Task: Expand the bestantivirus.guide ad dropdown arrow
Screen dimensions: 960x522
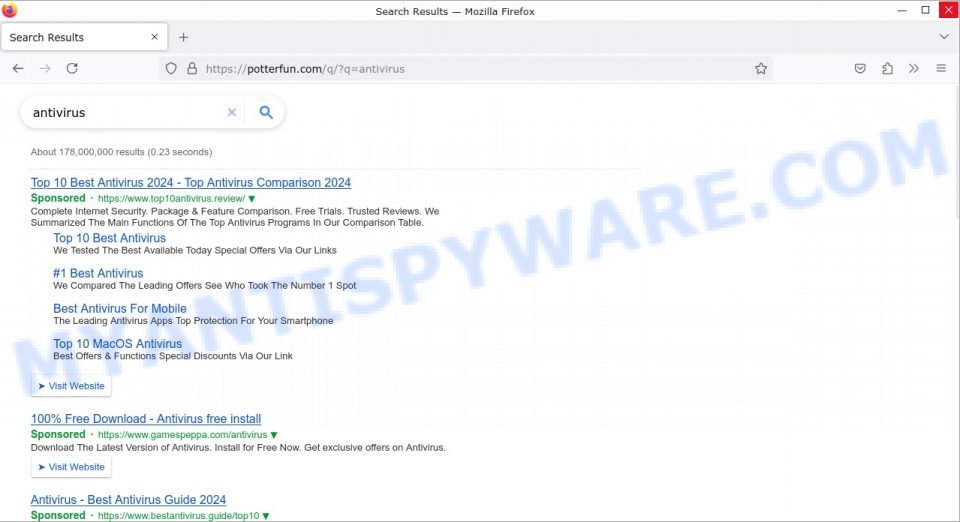Action: [x=266, y=516]
